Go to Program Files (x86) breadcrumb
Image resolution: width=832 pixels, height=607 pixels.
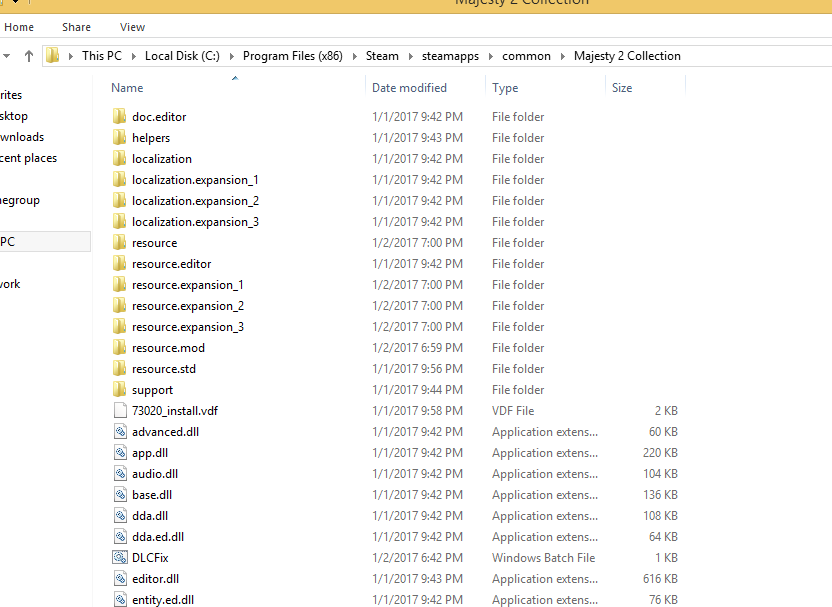point(293,56)
